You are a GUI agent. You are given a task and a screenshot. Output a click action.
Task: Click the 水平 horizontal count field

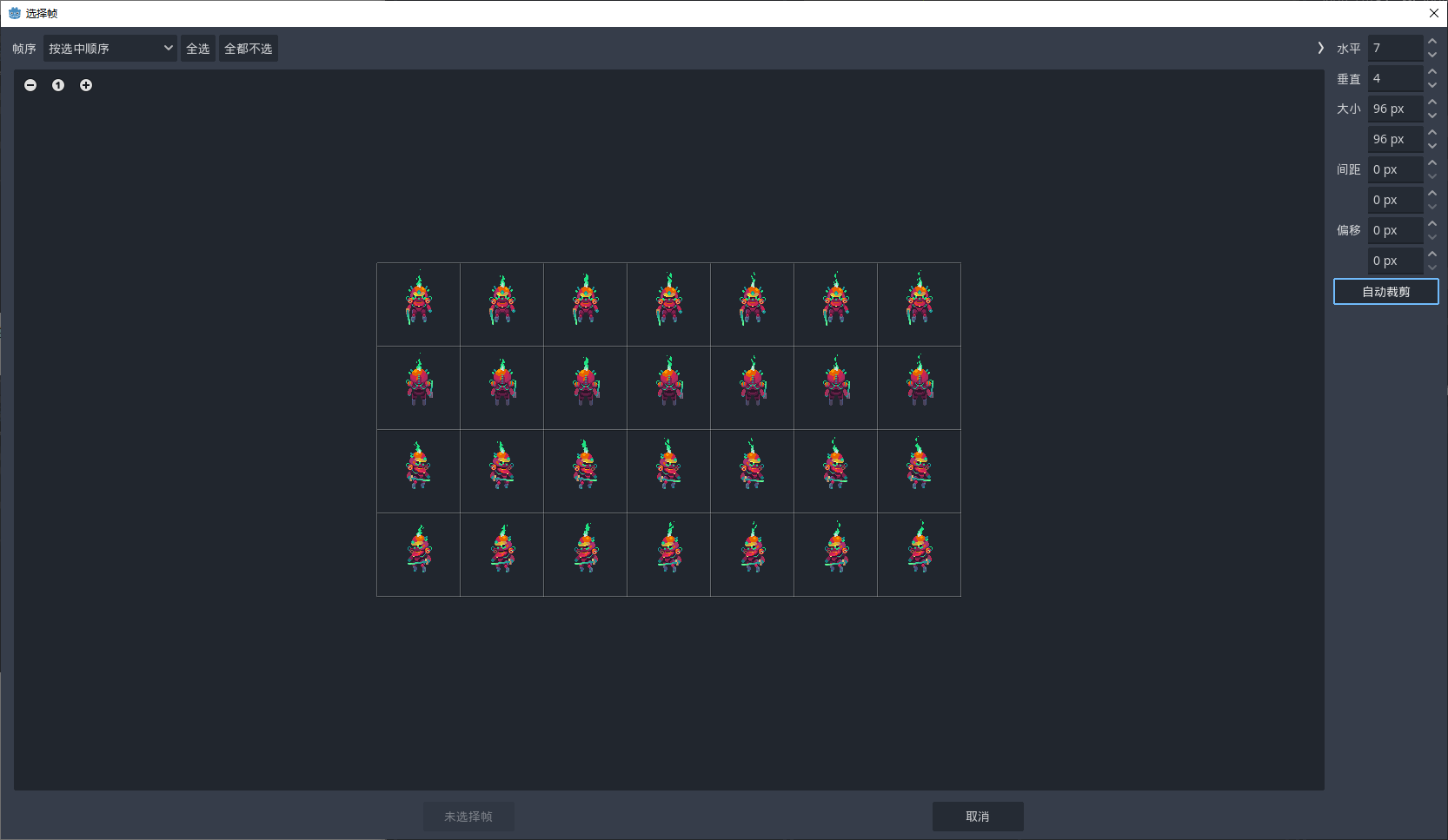coord(1395,48)
